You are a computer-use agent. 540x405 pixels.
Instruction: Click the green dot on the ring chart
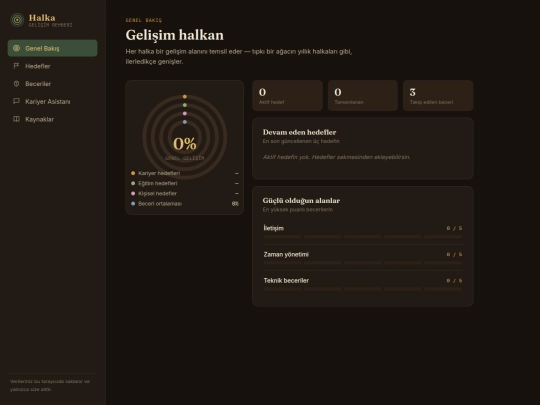[185, 105]
